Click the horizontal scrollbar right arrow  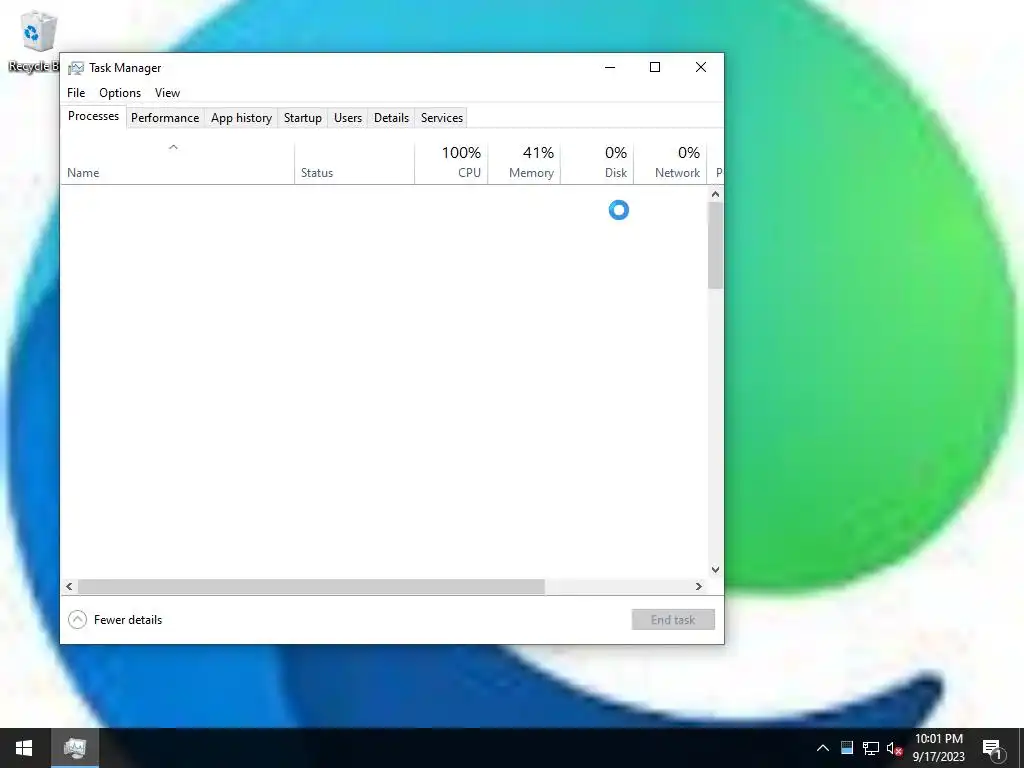[x=699, y=586]
